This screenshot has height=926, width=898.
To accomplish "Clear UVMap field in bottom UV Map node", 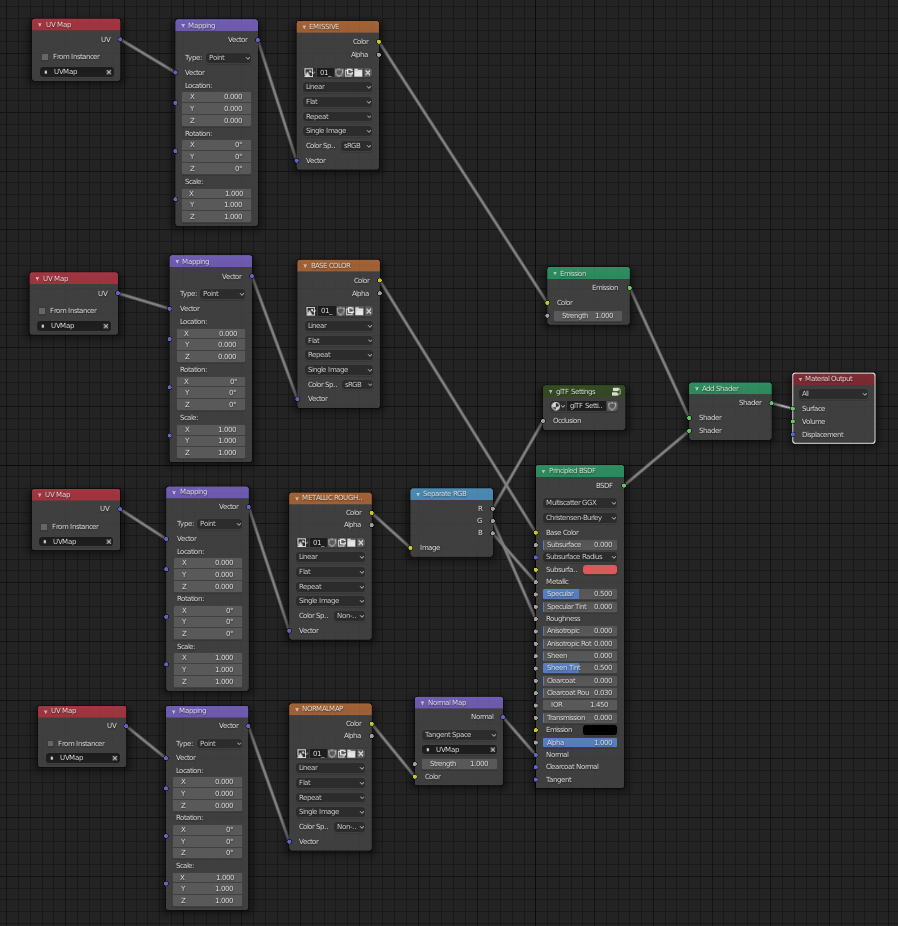I will click(x=115, y=758).
